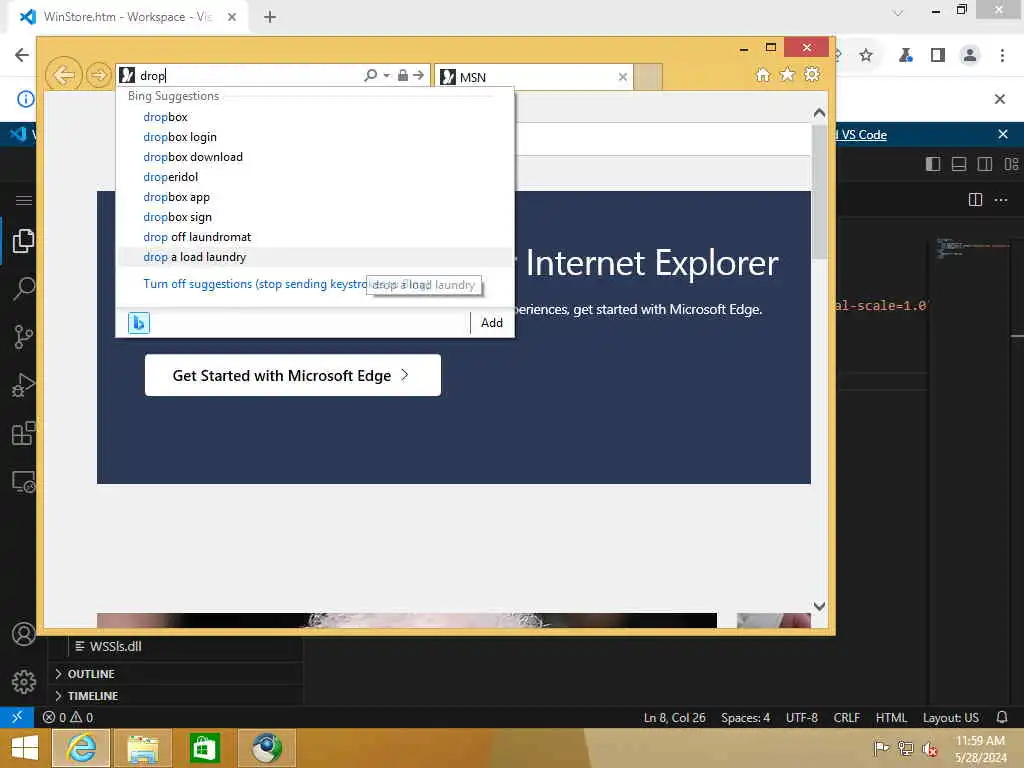Select 'dropbox login' suggestion

coord(315,137)
